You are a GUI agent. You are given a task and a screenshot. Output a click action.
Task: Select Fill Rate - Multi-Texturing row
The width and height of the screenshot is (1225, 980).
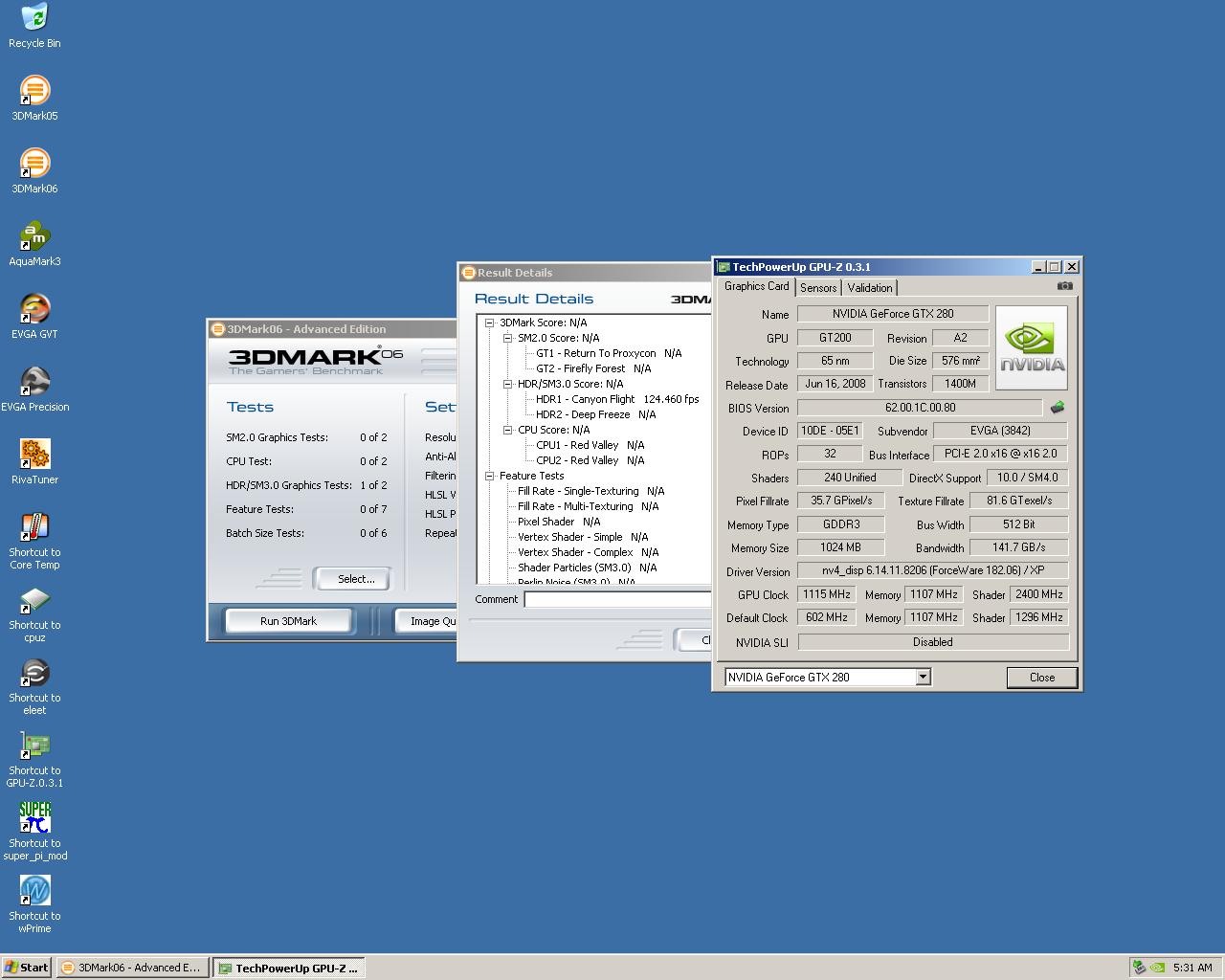point(589,506)
